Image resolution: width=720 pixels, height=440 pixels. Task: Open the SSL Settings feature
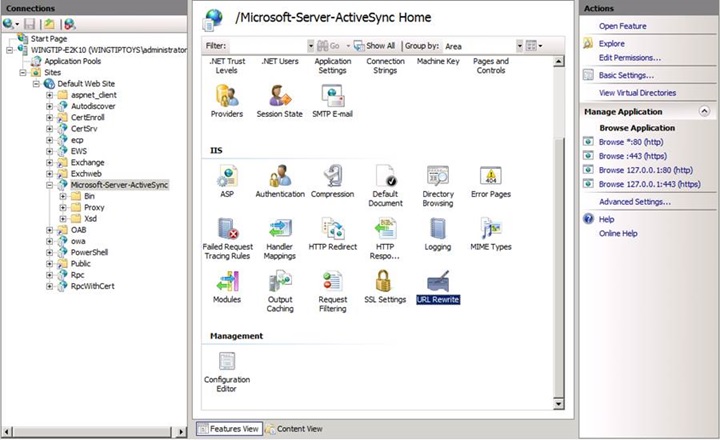point(385,287)
